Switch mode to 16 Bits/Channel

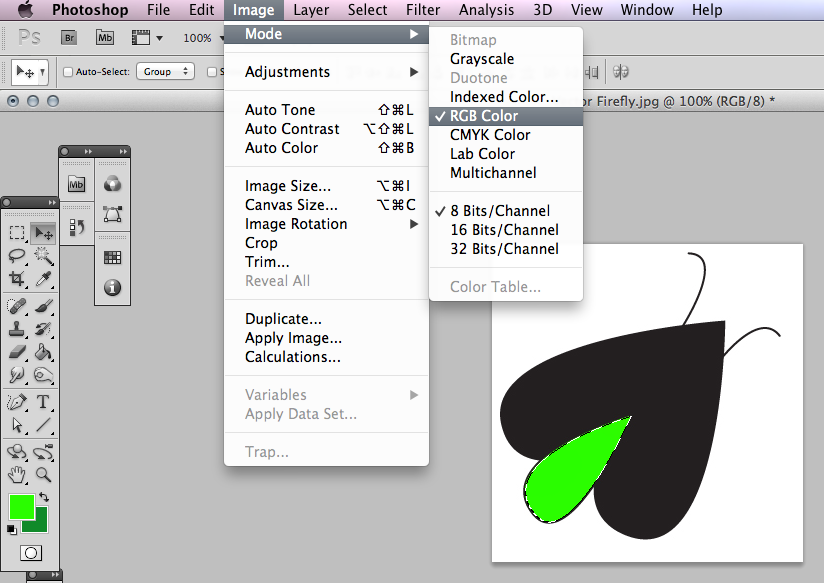pos(504,230)
